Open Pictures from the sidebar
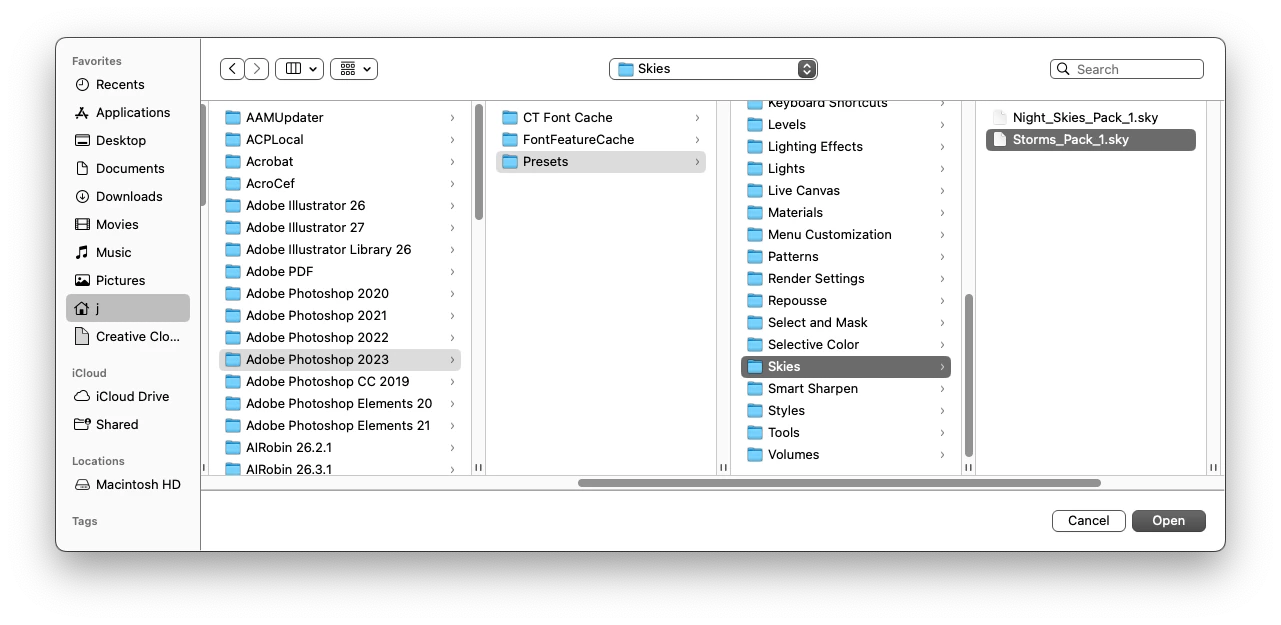 click(128, 281)
